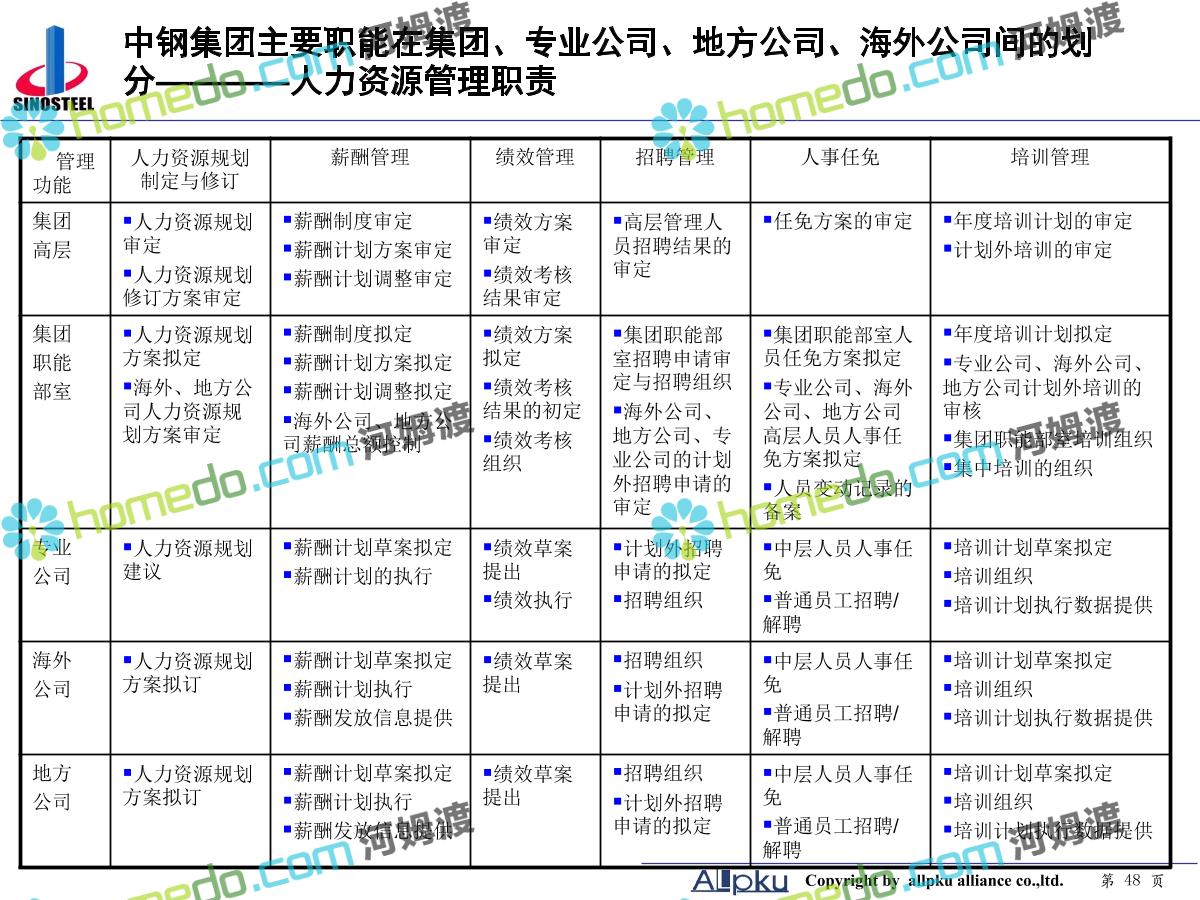Viewport: 1200px width, 900px height.
Task: Select the "招聘管理" column header
Action: 675,157
